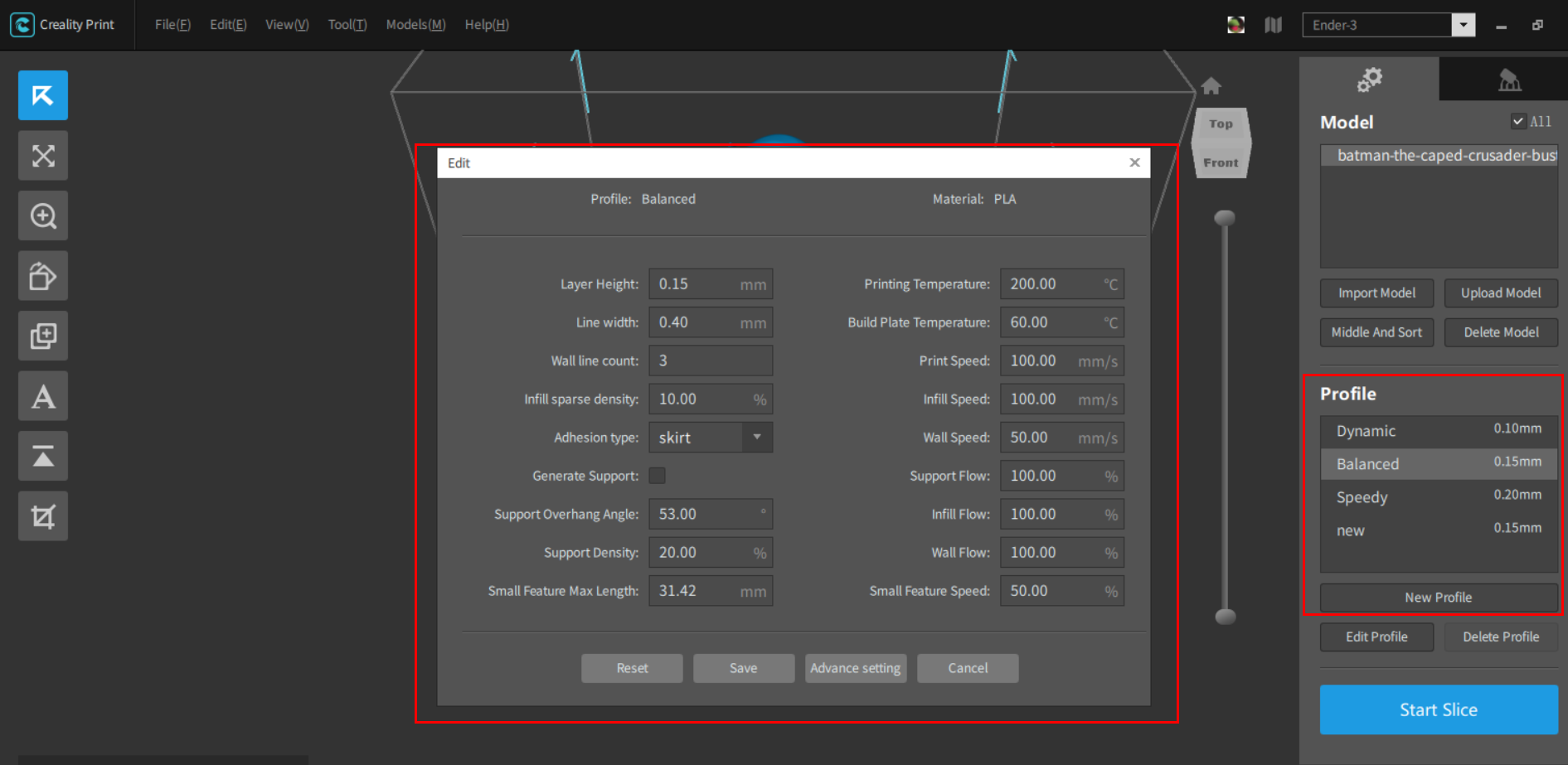This screenshot has width=1568, height=765.
Task: Open the Tool menu
Action: pos(347,24)
